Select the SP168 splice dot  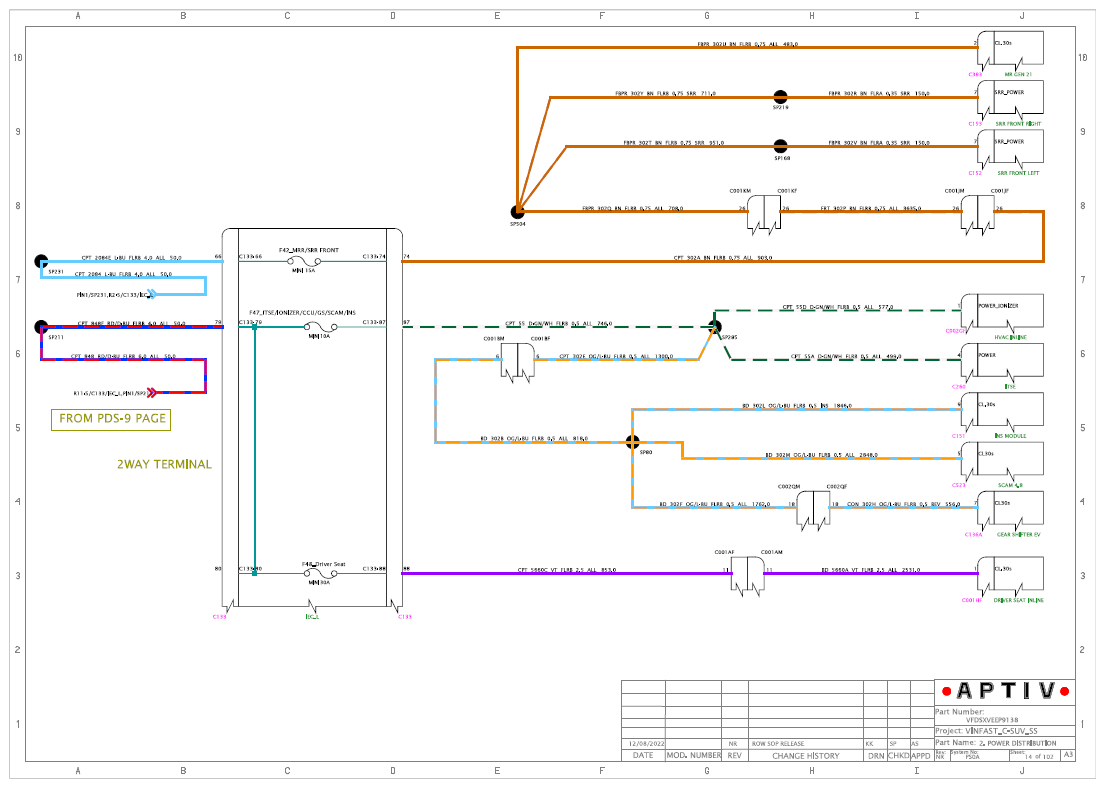[780, 147]
